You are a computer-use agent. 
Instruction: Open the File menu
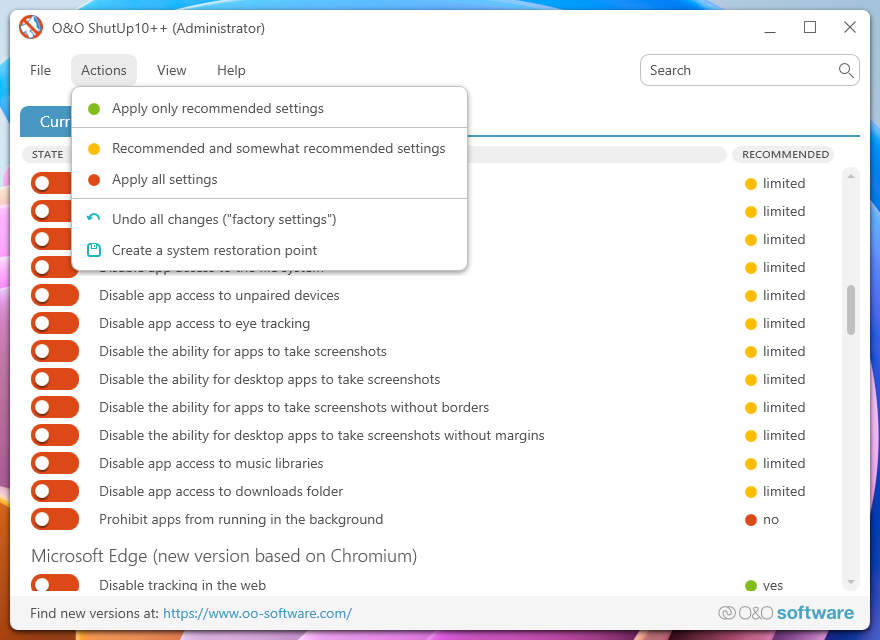(40, 70)
